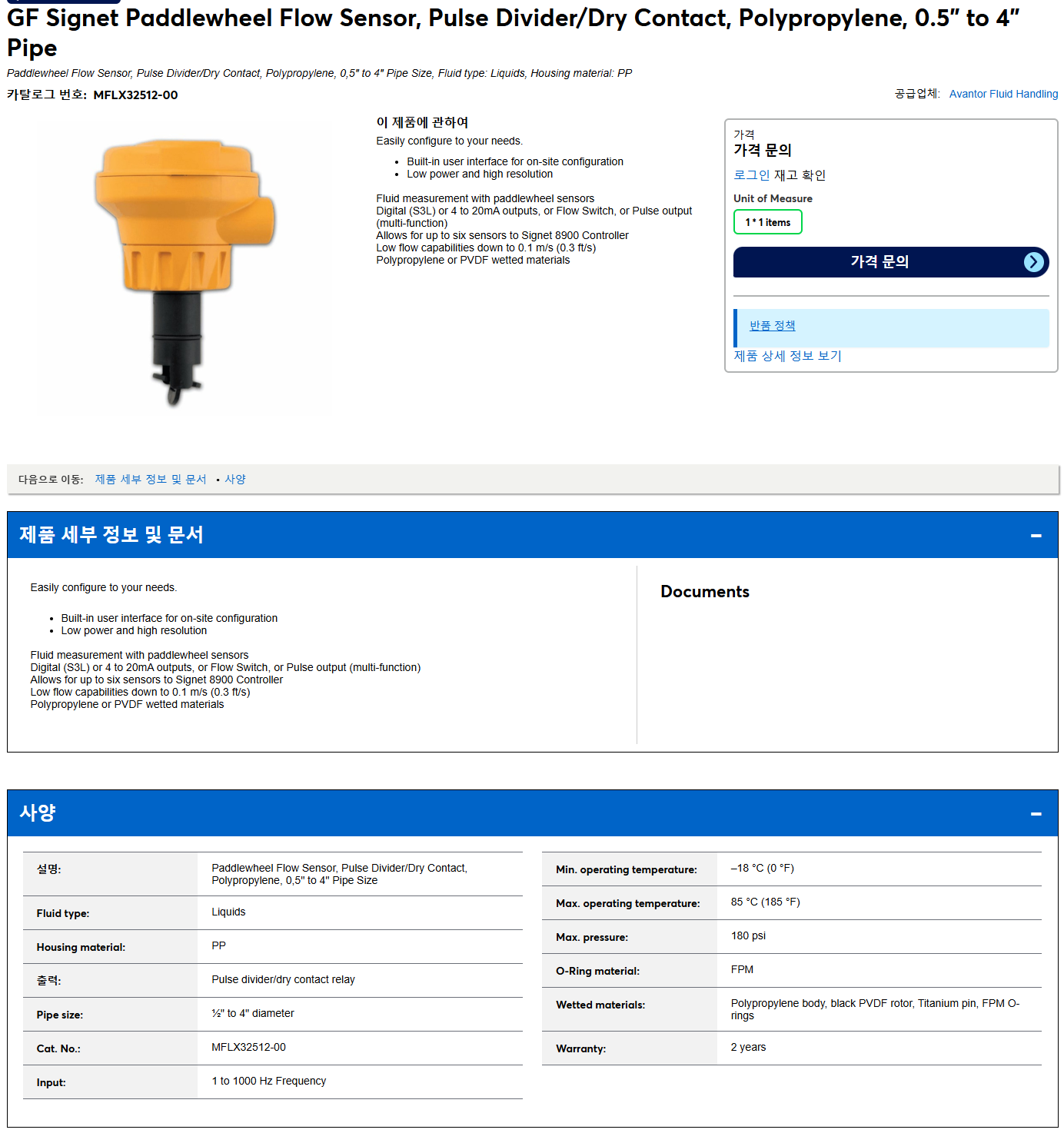Image resolution: width=1064 pixels, height=1143 pixels.
Task: Click the Unit of Measure label
Action: tap(773, 198)
